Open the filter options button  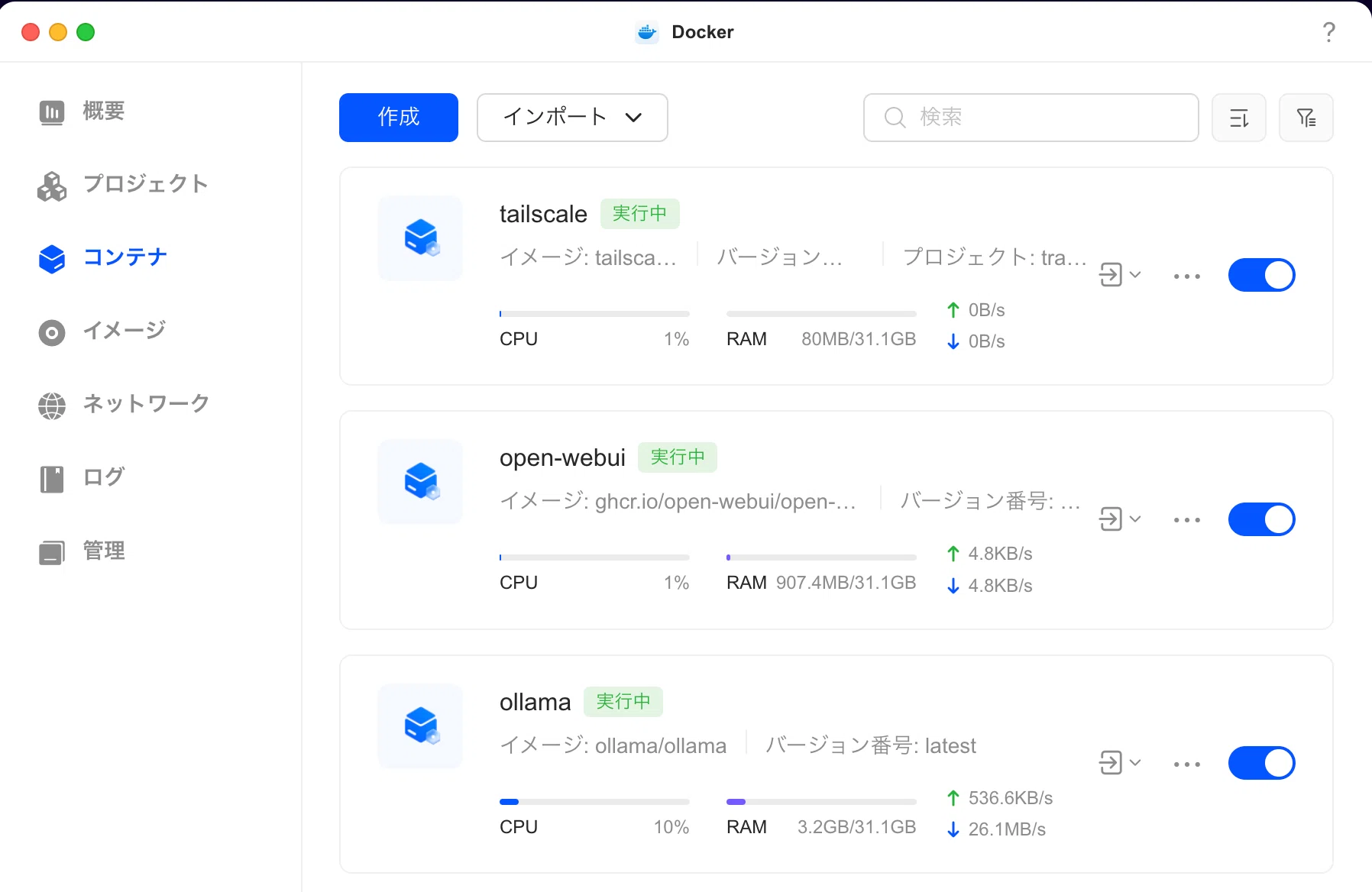pyautogui.click(x=1306, y=118)
